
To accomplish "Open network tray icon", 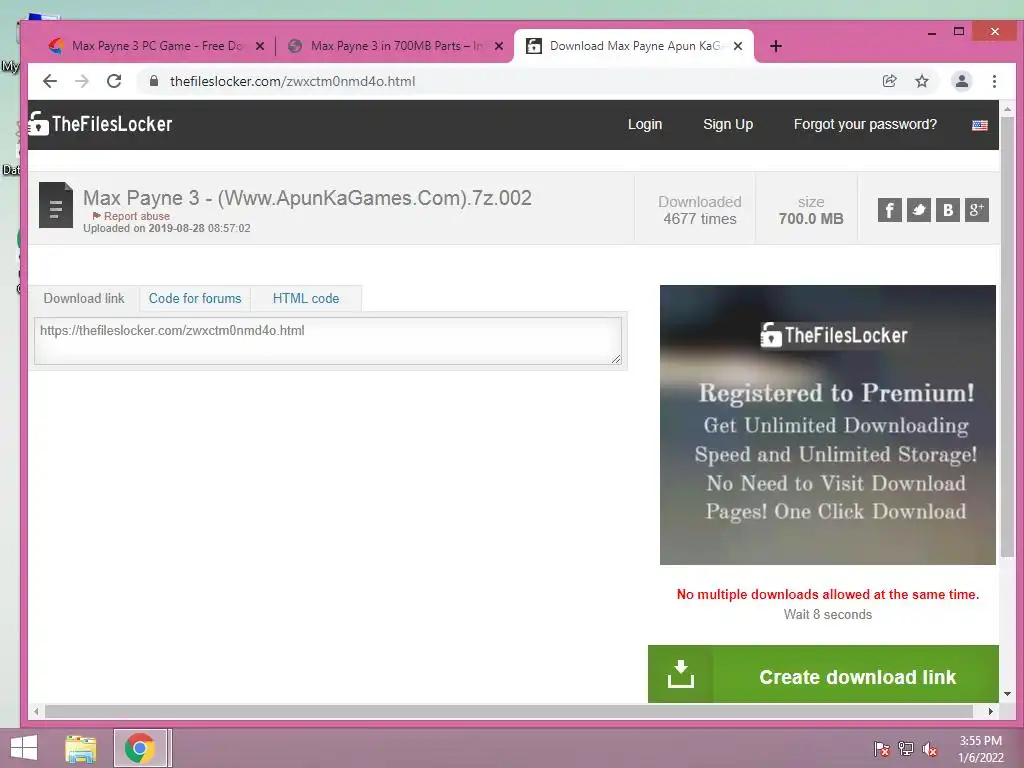I will pyautogui.click(x=906, y=749).
